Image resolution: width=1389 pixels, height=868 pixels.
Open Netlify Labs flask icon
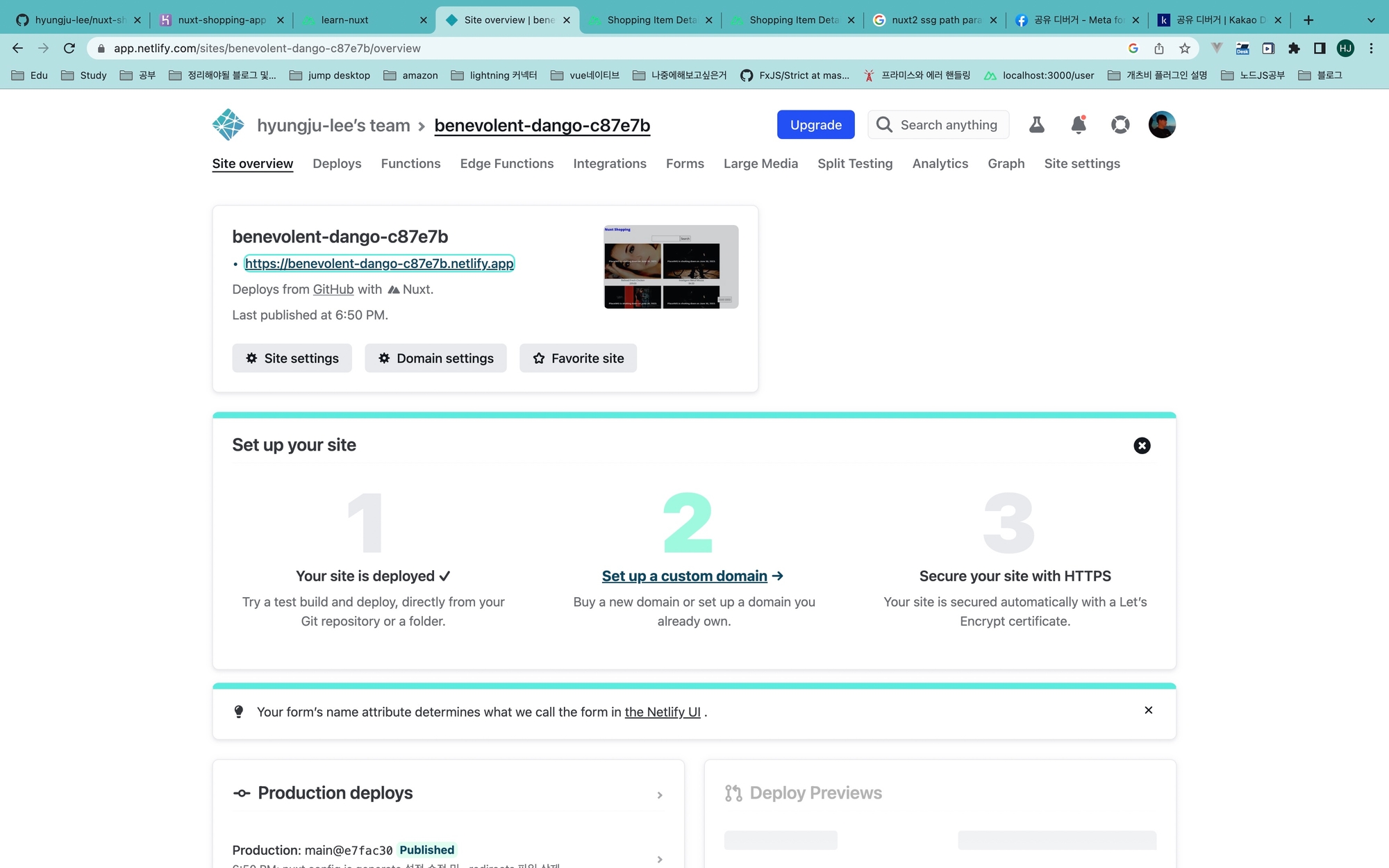pos(1037,125)
